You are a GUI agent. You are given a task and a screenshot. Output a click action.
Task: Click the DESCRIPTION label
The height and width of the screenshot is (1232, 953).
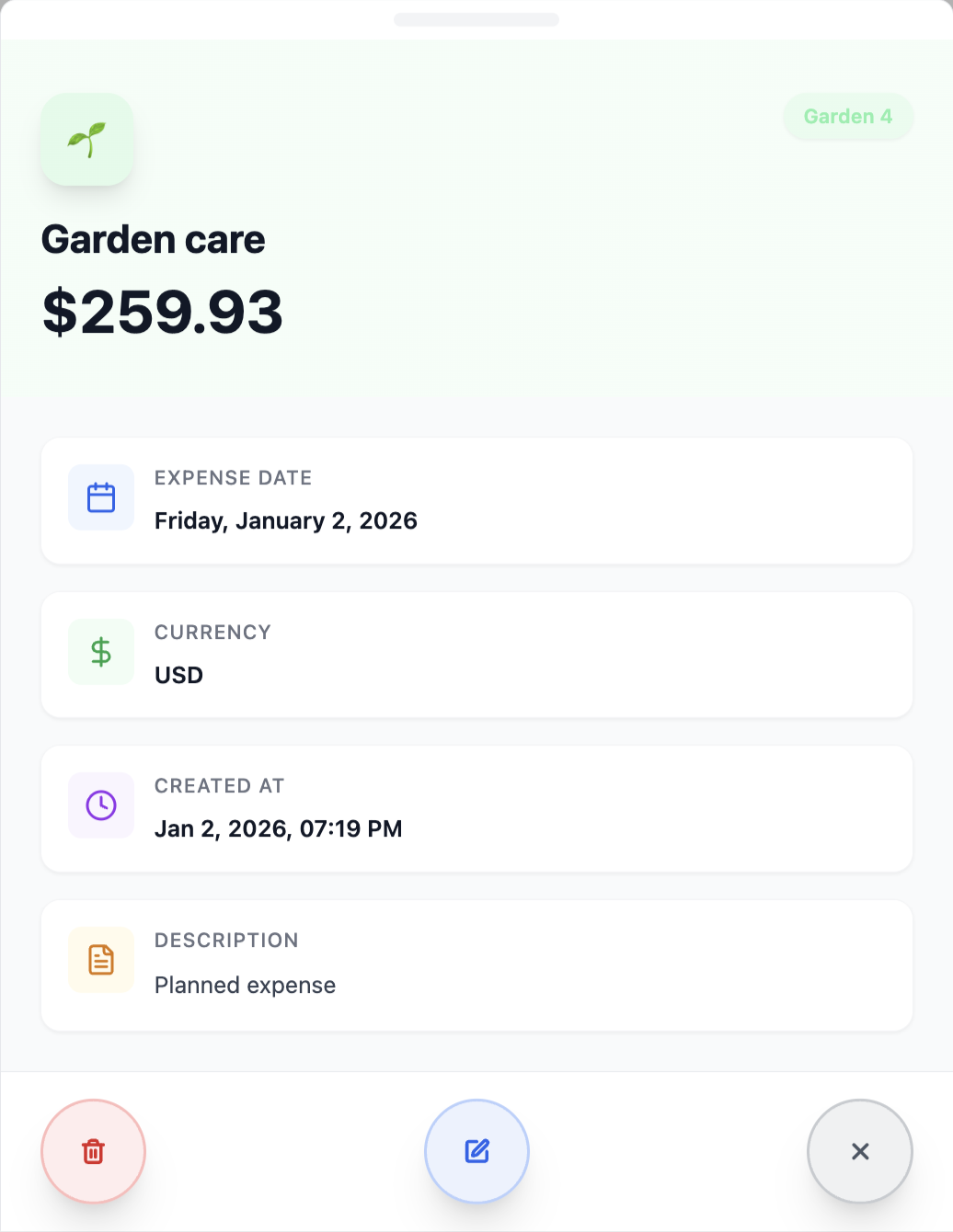coord(226,940)
